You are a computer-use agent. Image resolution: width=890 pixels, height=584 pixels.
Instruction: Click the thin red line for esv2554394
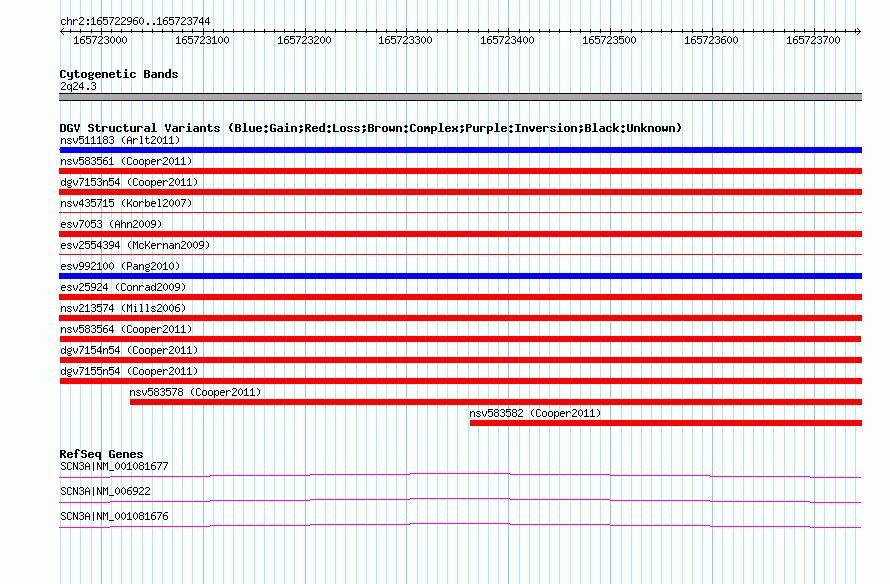click(x=460, y=255)
